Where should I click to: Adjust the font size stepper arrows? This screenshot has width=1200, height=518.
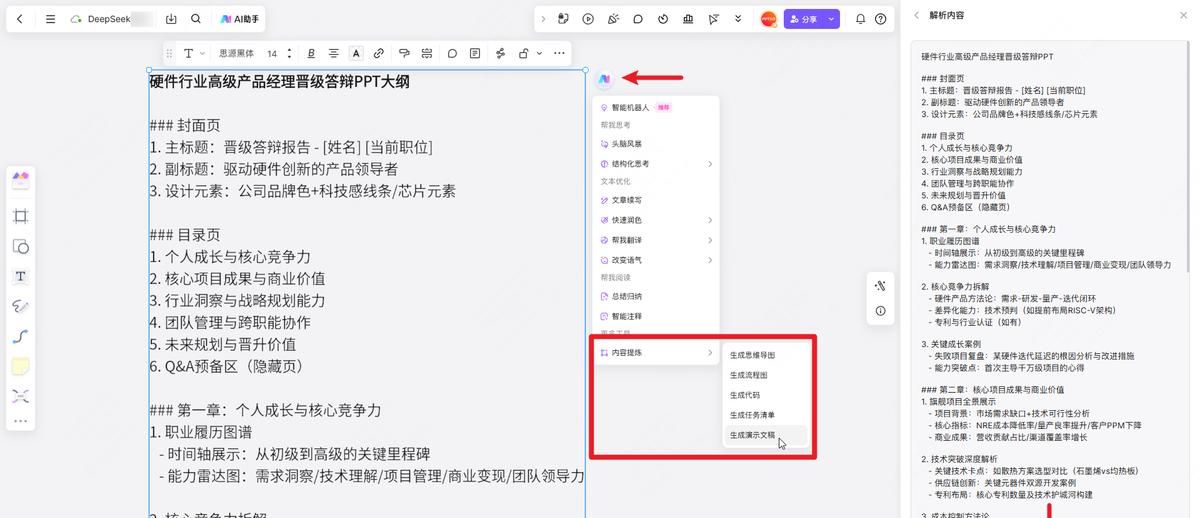tap(290, 53)
